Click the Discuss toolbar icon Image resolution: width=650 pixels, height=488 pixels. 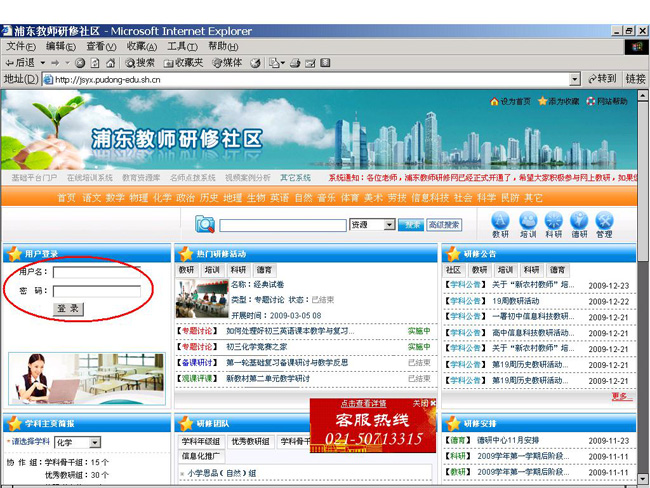tap(325, 63)
